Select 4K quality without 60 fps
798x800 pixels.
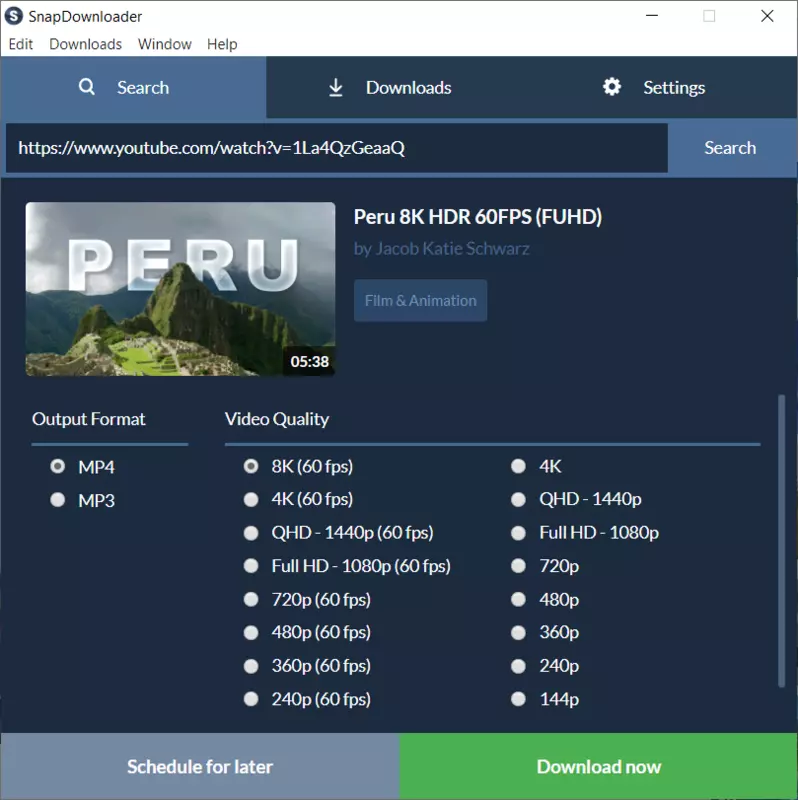(518, 466)
